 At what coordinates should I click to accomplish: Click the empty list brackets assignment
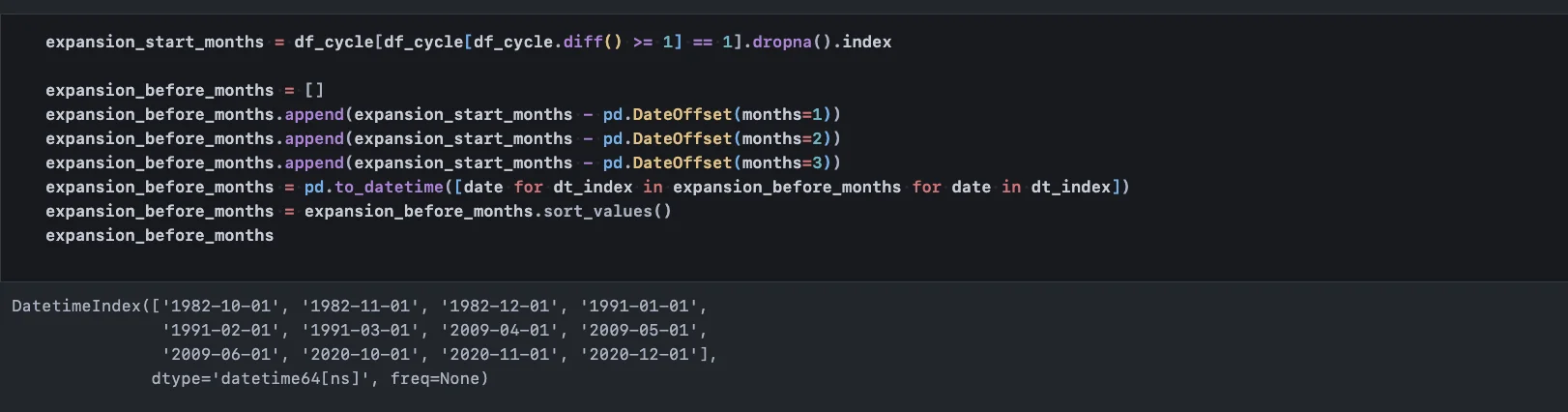tap(314, 90)
